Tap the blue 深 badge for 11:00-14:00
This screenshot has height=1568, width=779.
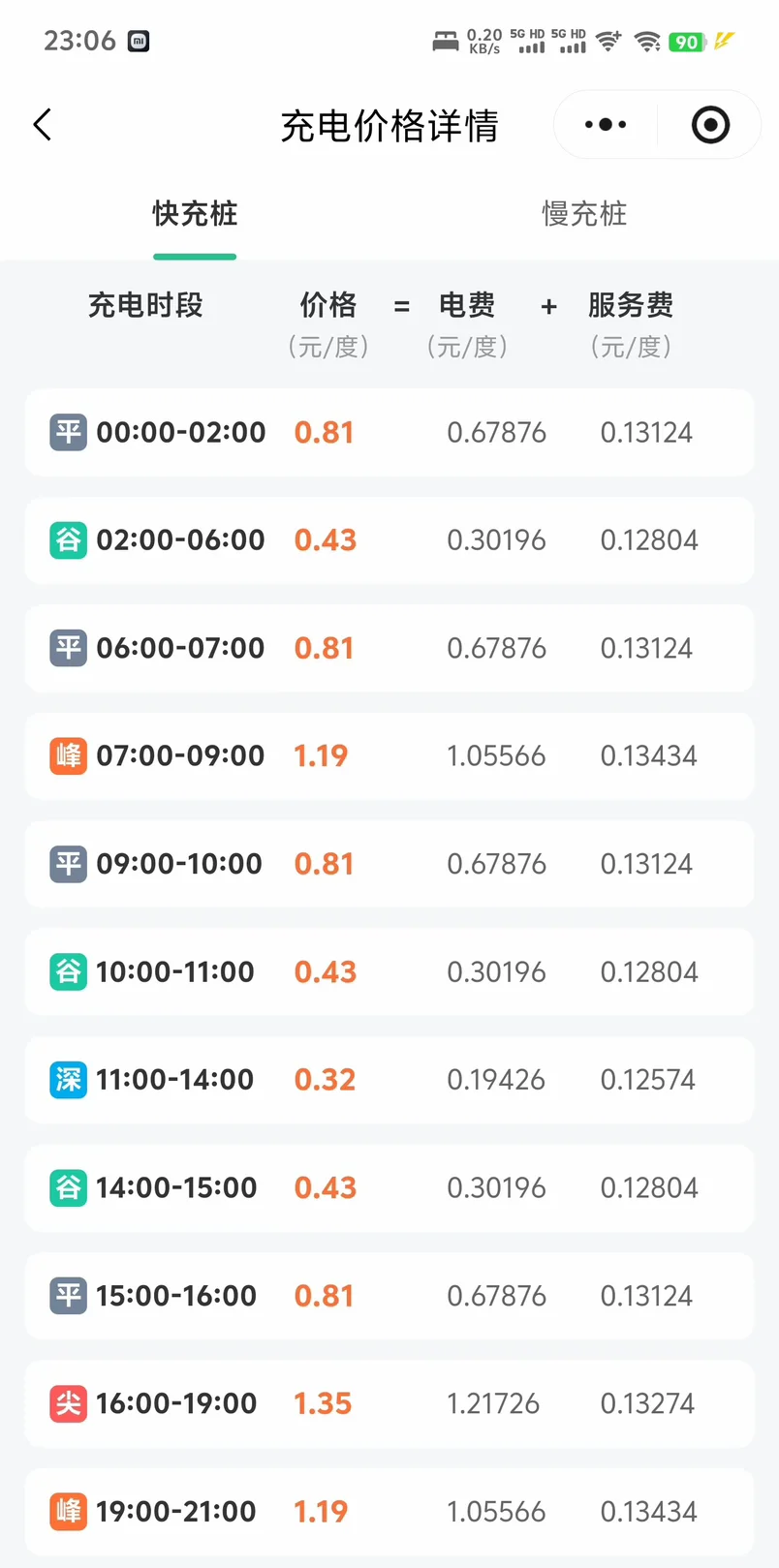click(68, 1079)
